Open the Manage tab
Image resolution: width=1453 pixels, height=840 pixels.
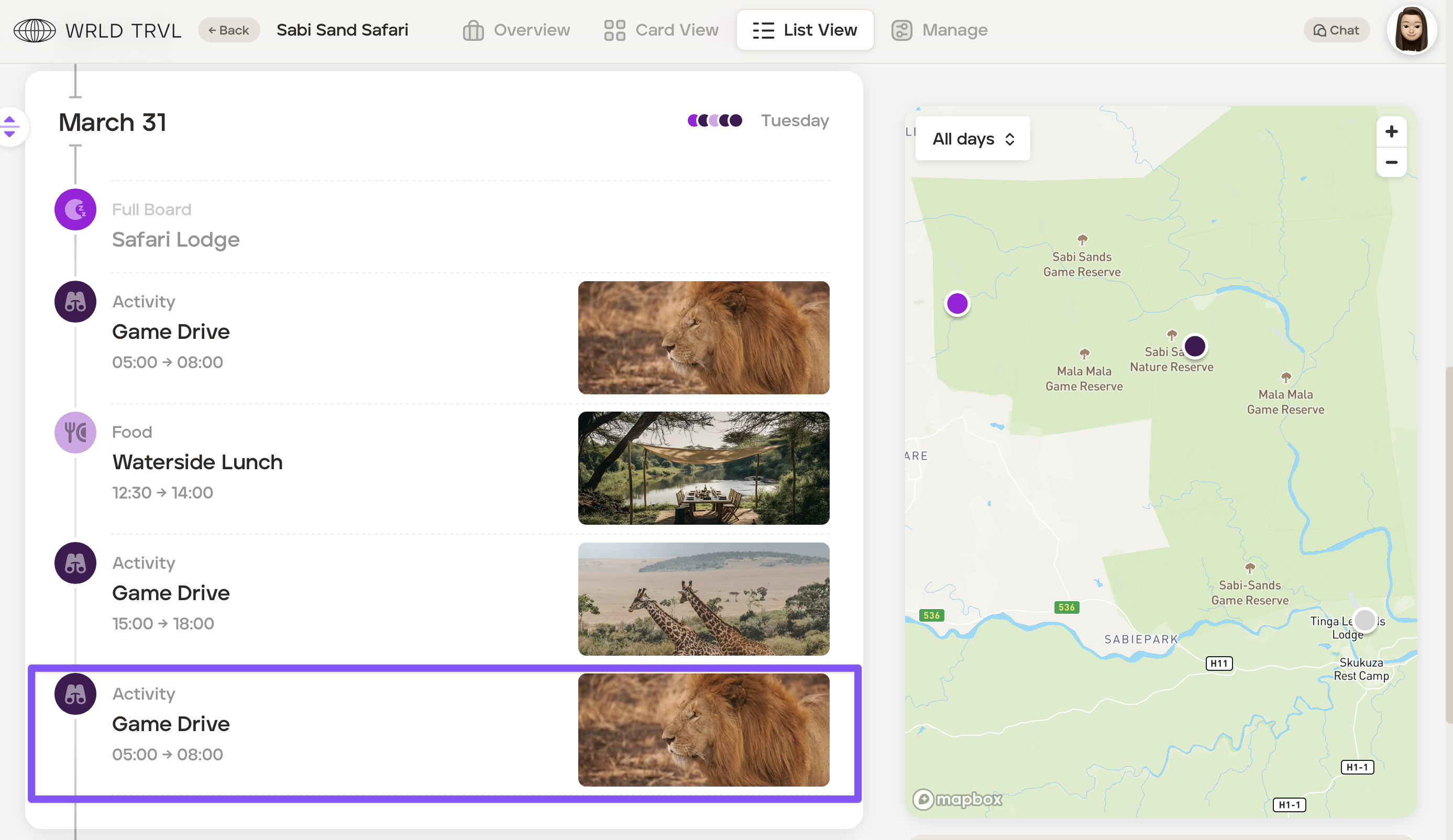pyautogui.click(x=939, y=30)
